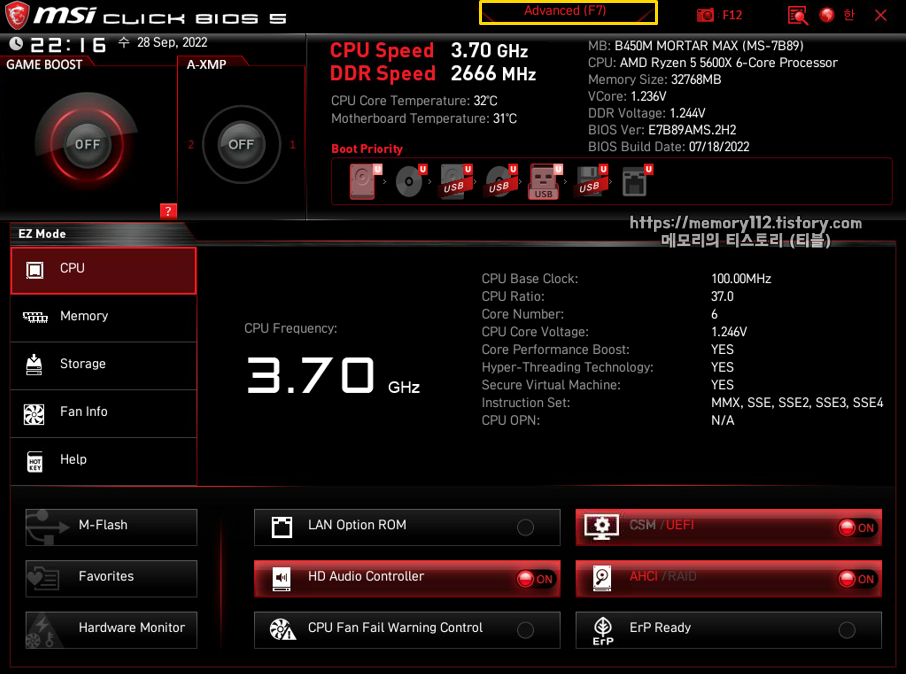Click CPU Ratio value 37.0
The width and height of the screenshot is (906, 674).
point(722,297)
